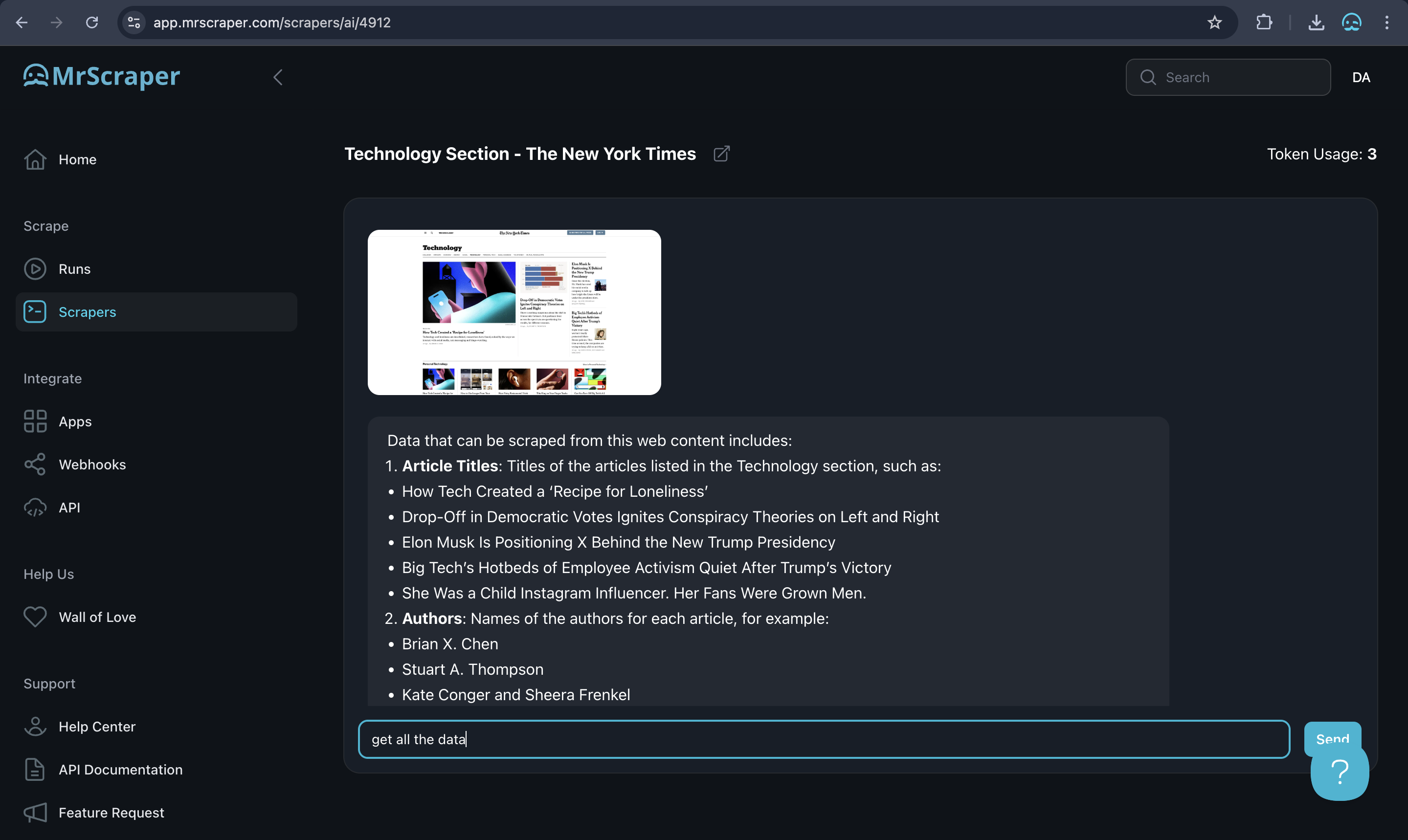The image size is (1408, 840).
Task: Click 'How Tech Created a ‘Recipe for Loneliness’' line
Action: pos(555,491)
